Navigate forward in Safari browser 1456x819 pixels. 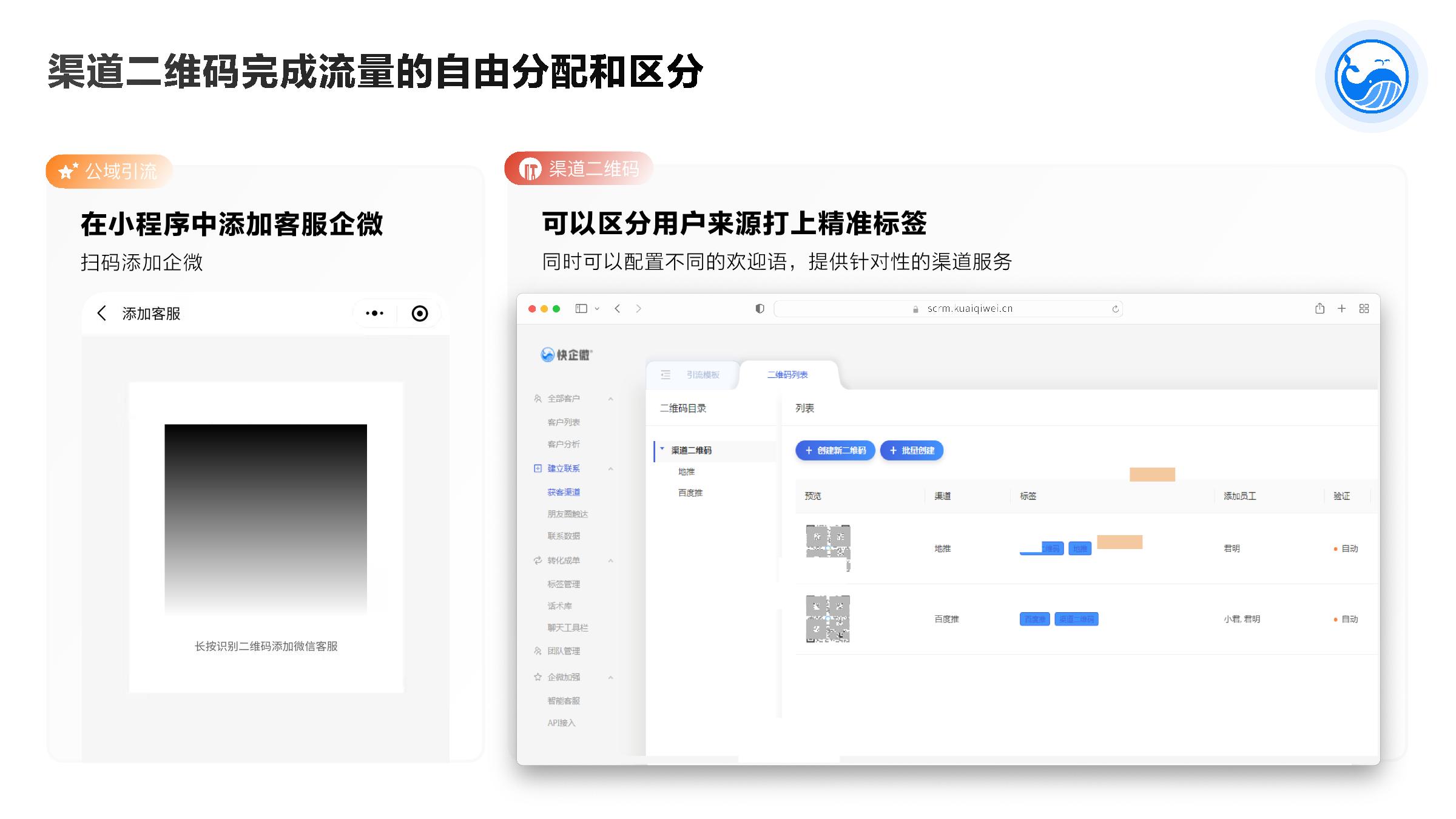point(638,308)
